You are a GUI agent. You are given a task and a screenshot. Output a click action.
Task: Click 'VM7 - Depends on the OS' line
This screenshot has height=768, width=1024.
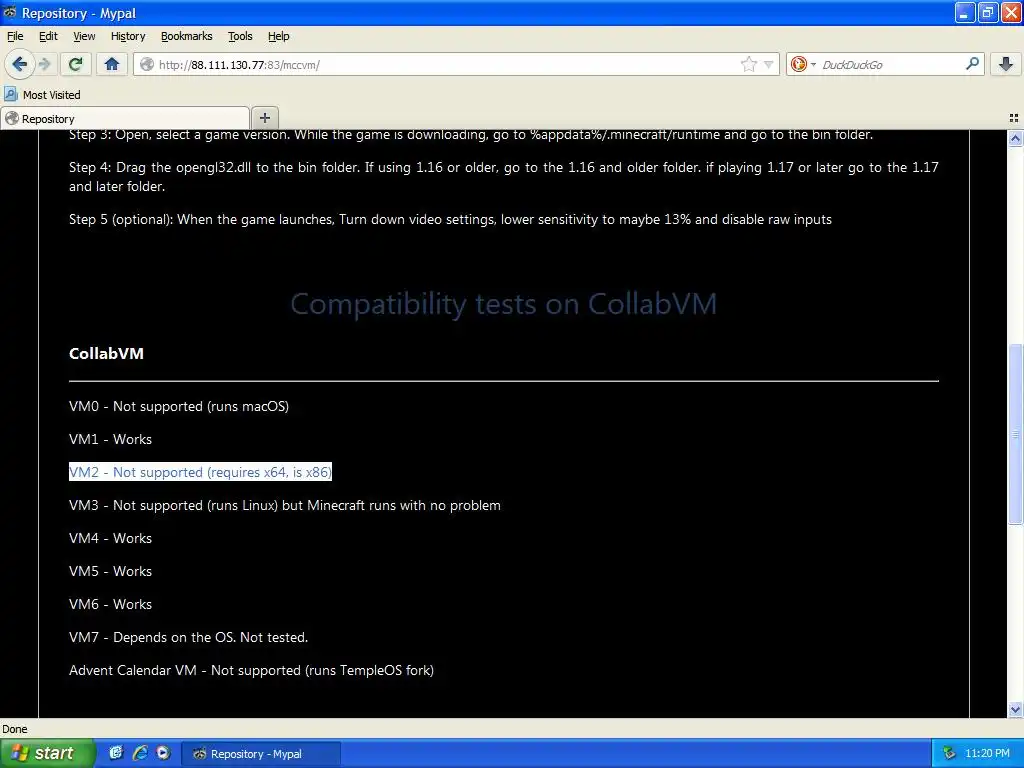188,637
